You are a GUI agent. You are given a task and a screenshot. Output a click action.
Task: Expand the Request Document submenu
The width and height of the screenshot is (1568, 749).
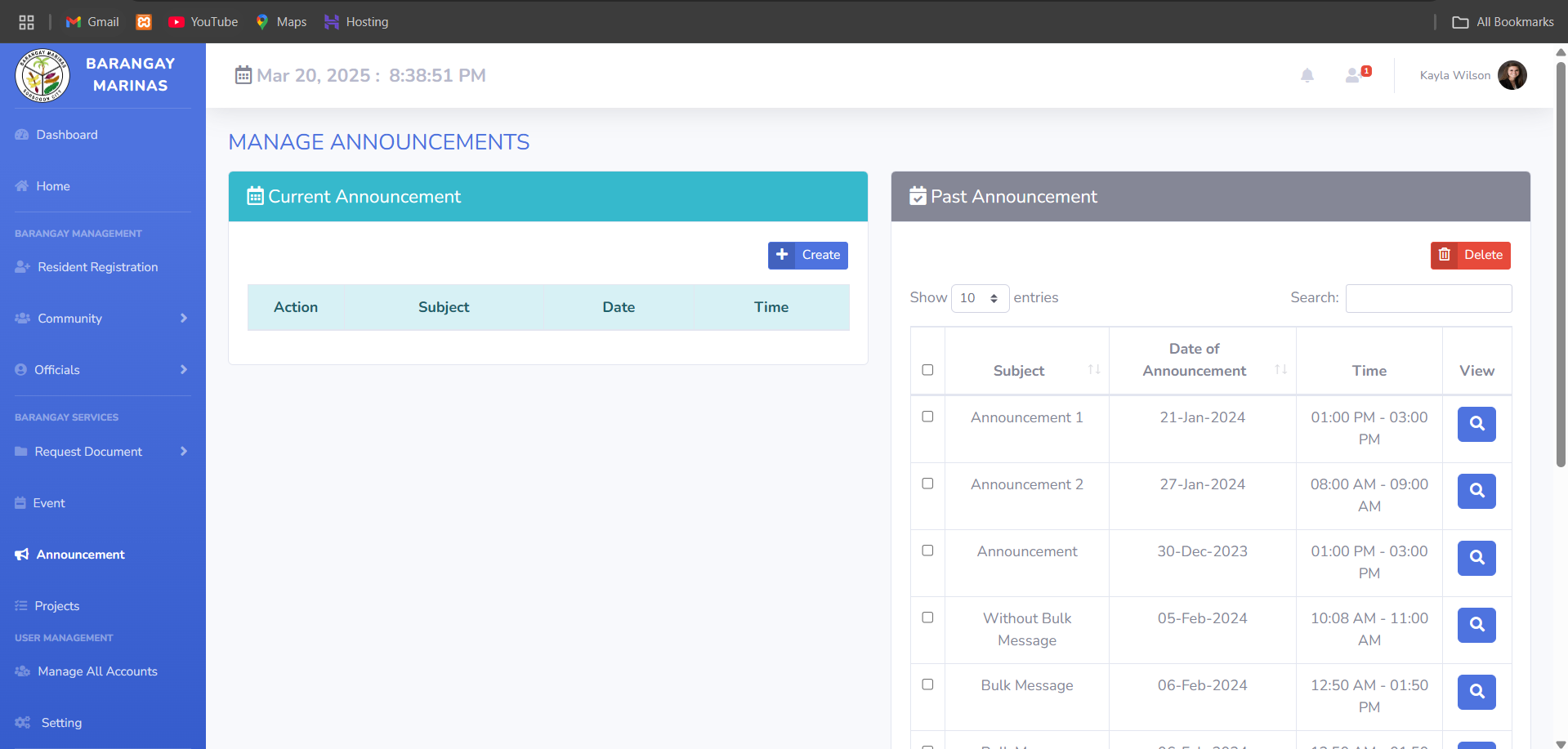pos(102,452)
